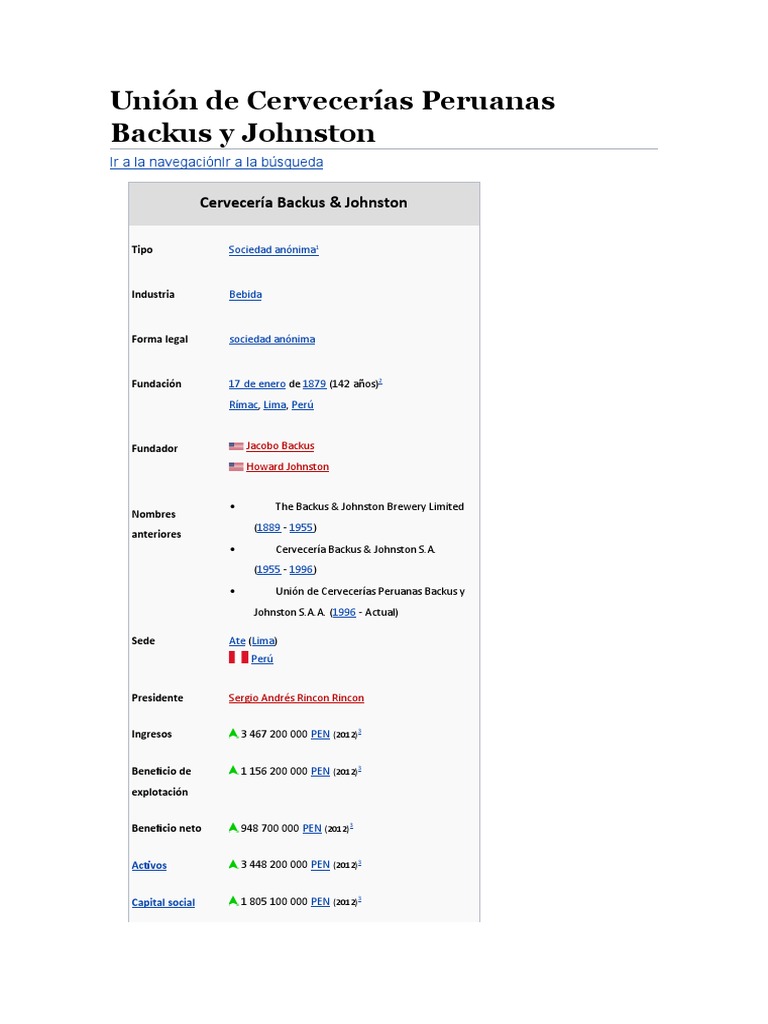Viewport: 768px width, 1024px height.
Task: Follow the 1955 link before 1996
Action: pos(268,569)
